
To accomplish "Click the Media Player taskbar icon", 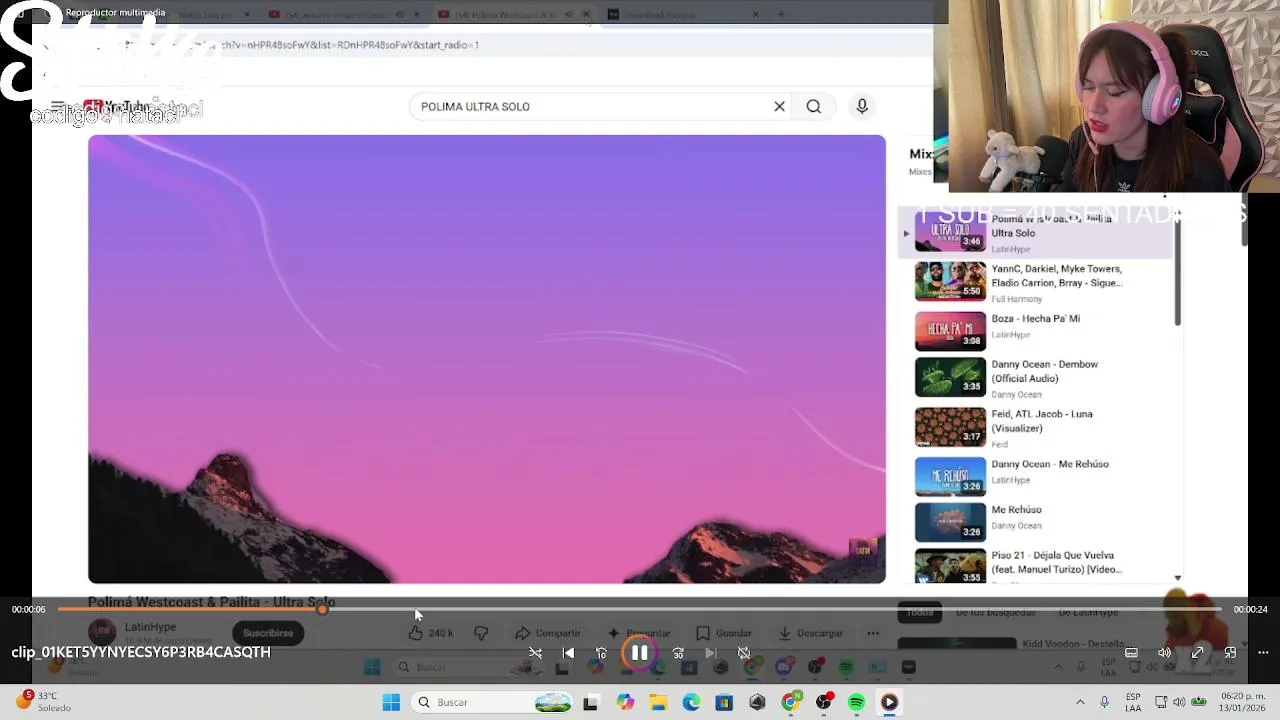I will coord(889,702).
